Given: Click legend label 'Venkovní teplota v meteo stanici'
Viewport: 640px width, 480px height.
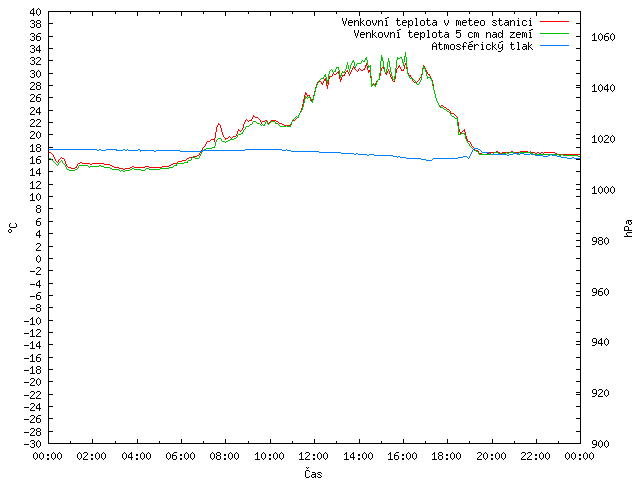Looking at the screenshot, I should pyautogui.click(x=437, y=22).
